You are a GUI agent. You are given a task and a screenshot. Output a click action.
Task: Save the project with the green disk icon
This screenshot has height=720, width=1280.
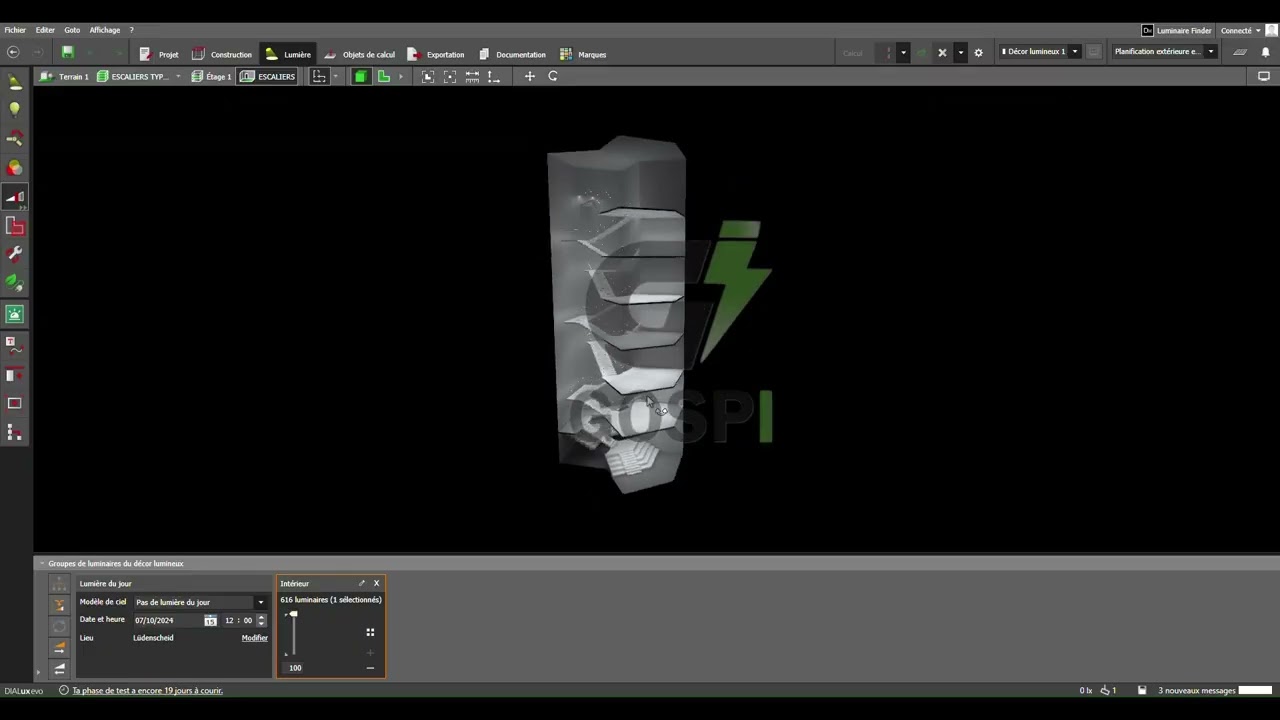click(68, 52)
